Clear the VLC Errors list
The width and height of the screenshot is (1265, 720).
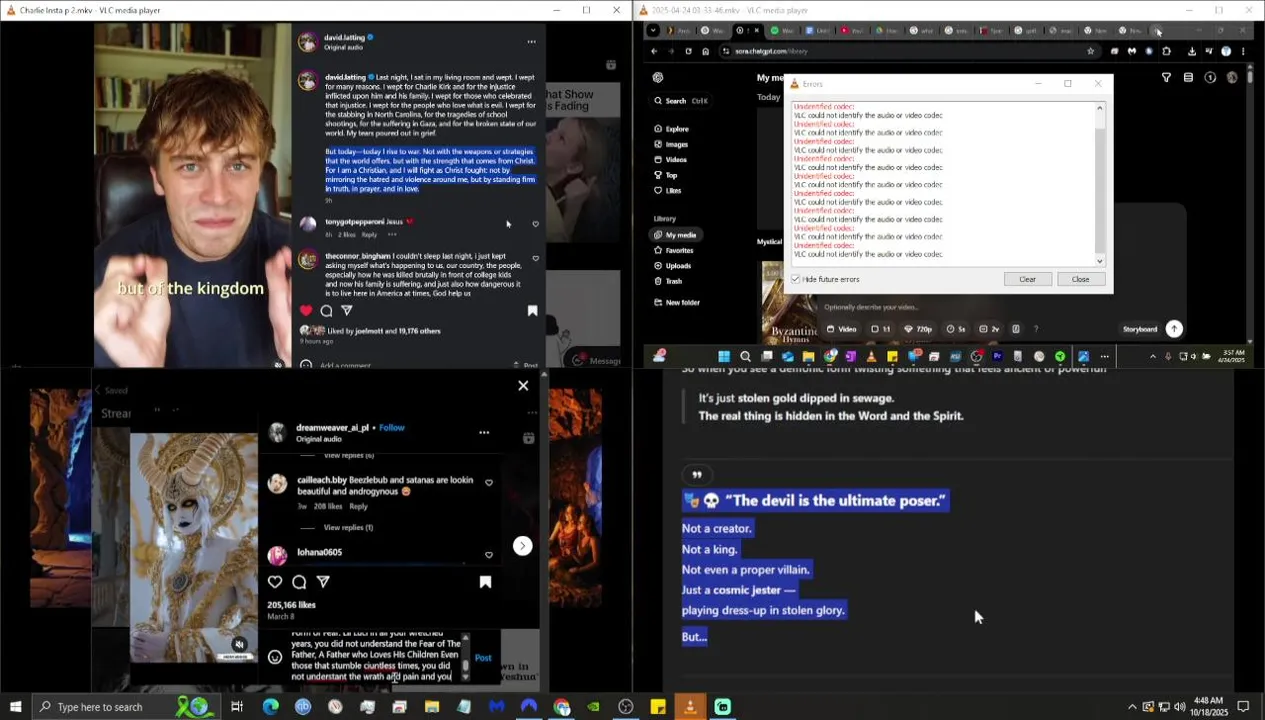(x=1027, y=279)
